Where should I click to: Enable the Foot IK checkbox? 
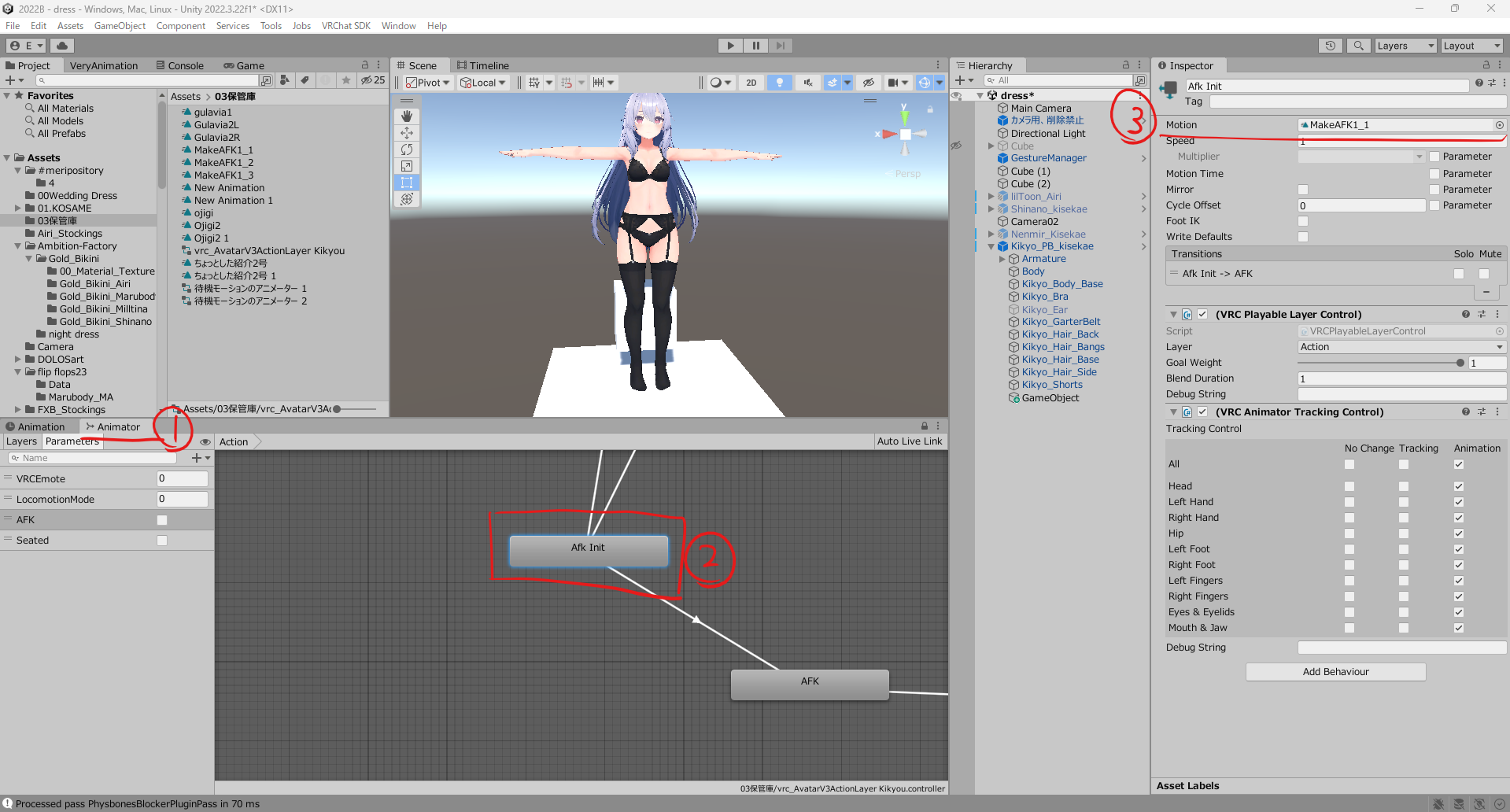coord(1303,221)
